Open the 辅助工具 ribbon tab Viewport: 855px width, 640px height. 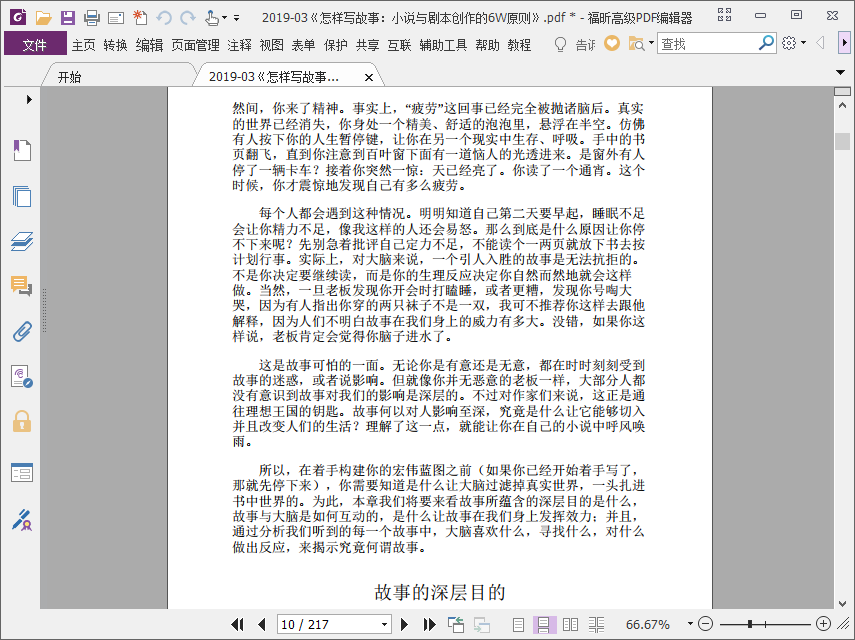pos(443,45)
